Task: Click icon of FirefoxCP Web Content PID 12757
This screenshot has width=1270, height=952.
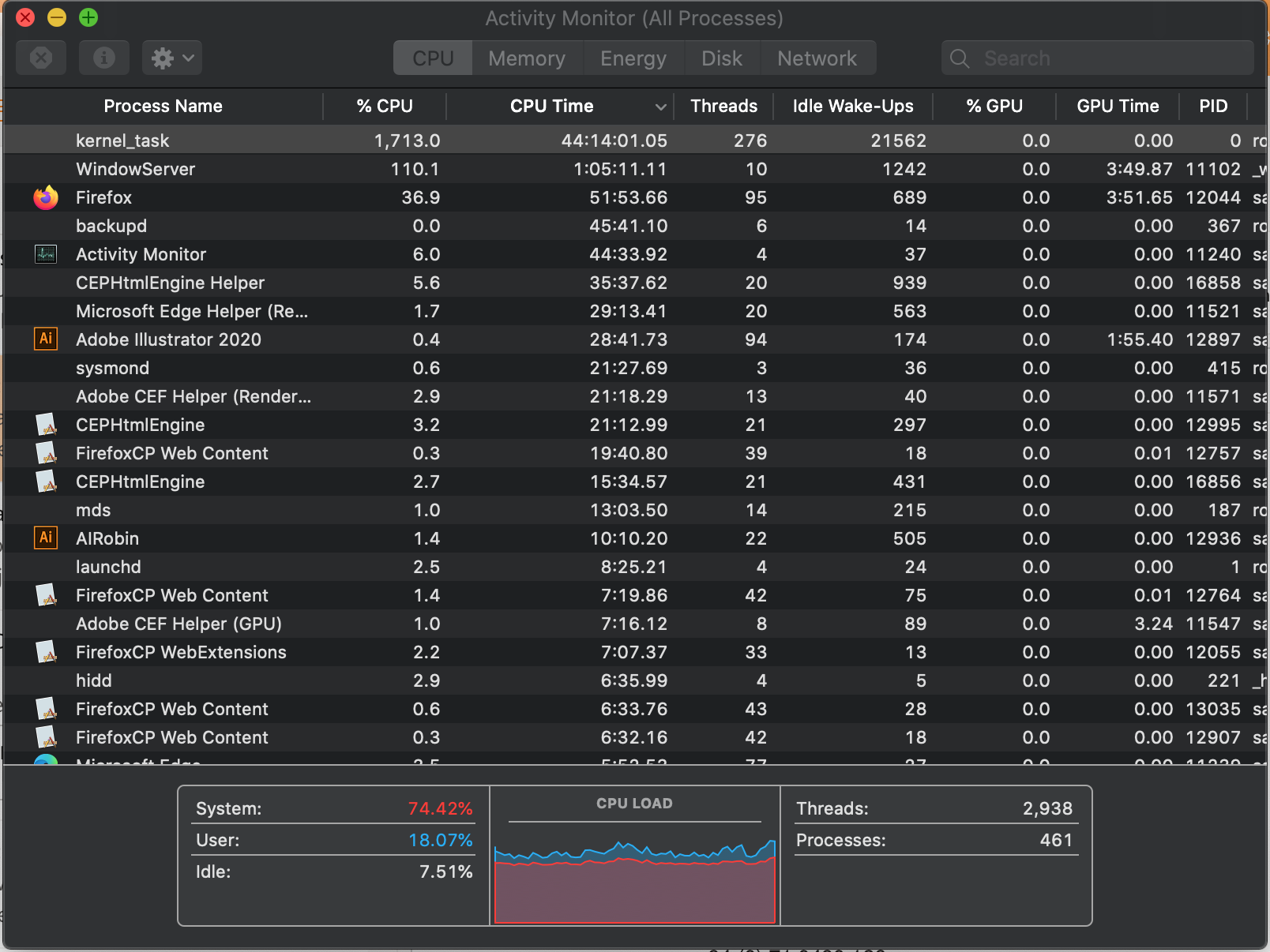Action: click(46, 453)
